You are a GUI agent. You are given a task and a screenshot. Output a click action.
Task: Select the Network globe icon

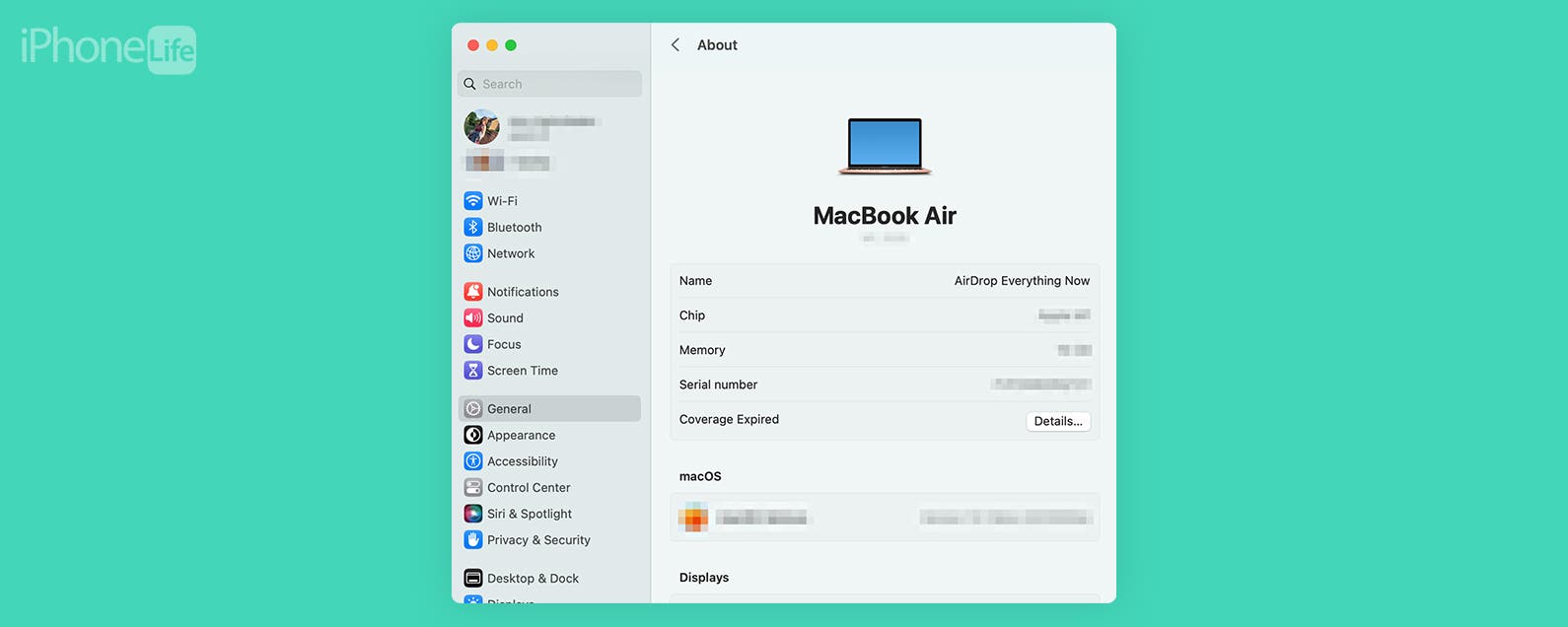click(473, 253)
